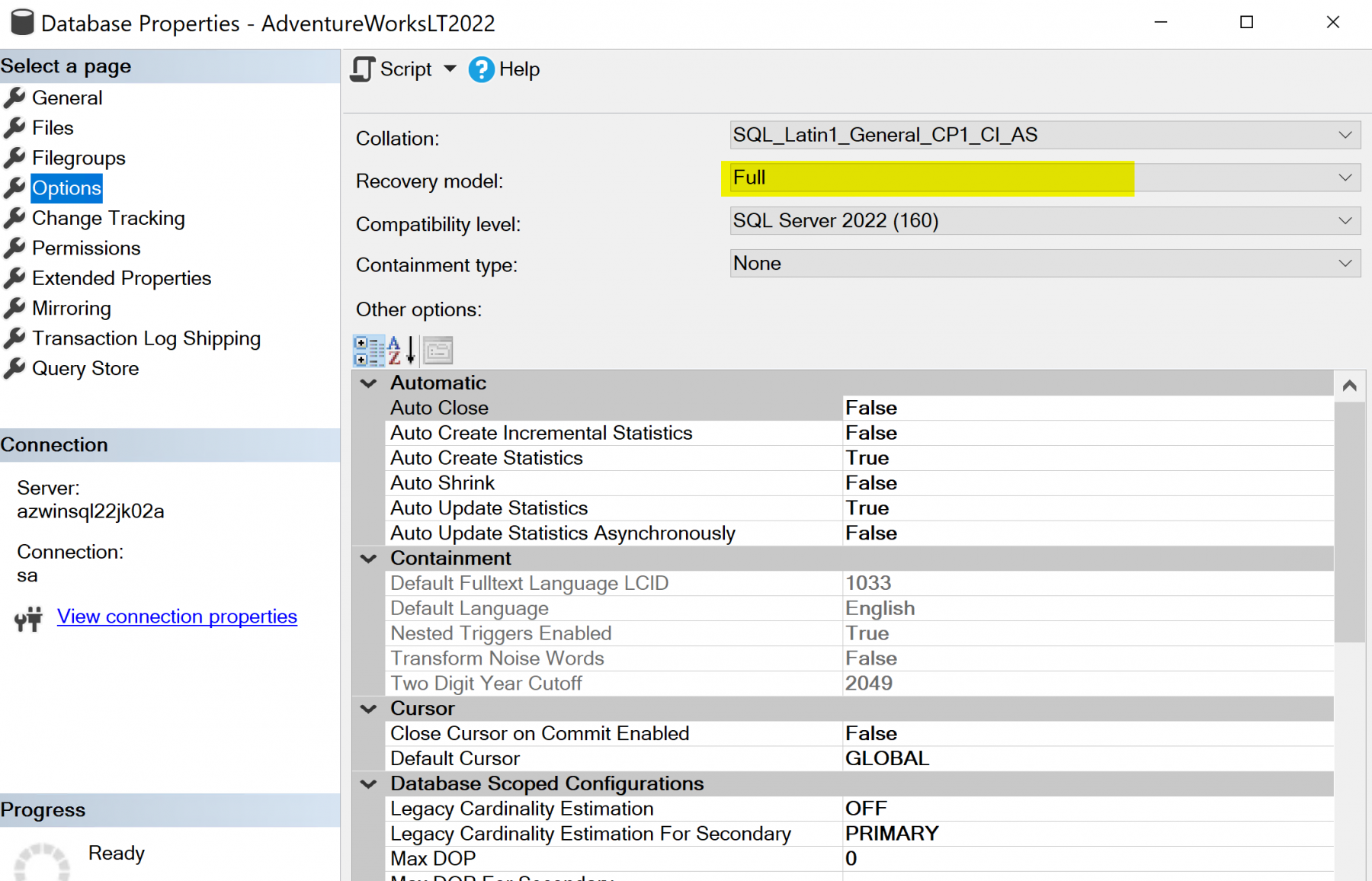Click wrench icon beside Filegroups

coord(14,158)
